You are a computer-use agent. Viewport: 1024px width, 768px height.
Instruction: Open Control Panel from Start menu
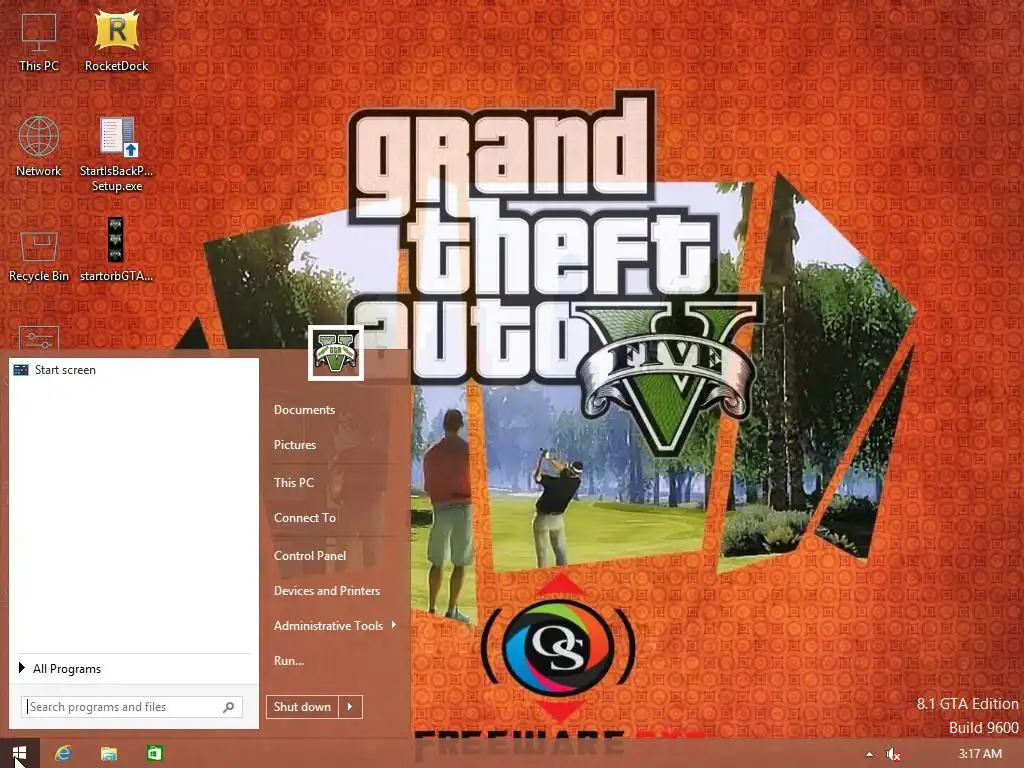click(310, 556)
